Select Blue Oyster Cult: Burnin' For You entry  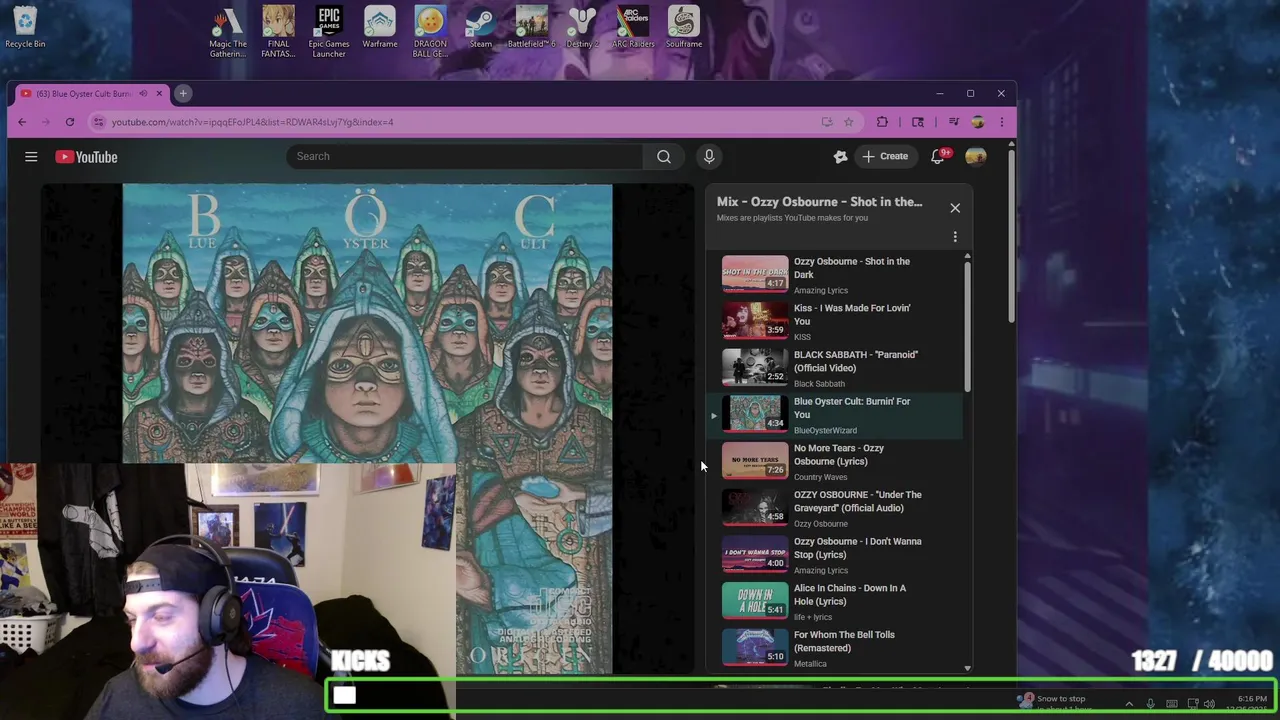click(833, 415)
